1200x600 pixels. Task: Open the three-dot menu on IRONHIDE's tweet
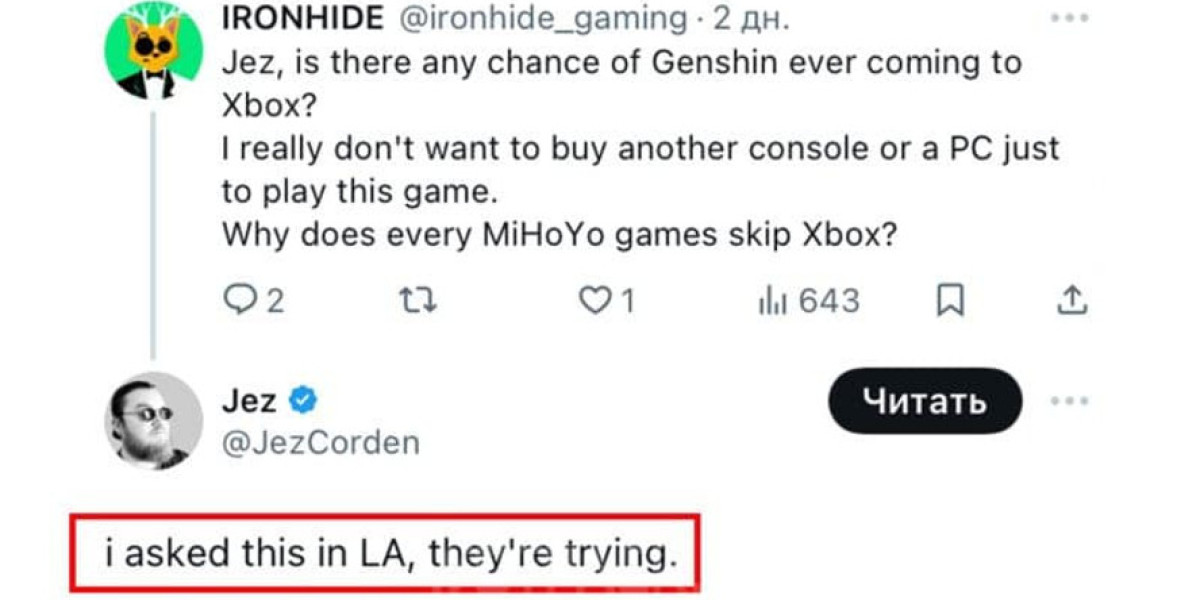(1070, 18)
